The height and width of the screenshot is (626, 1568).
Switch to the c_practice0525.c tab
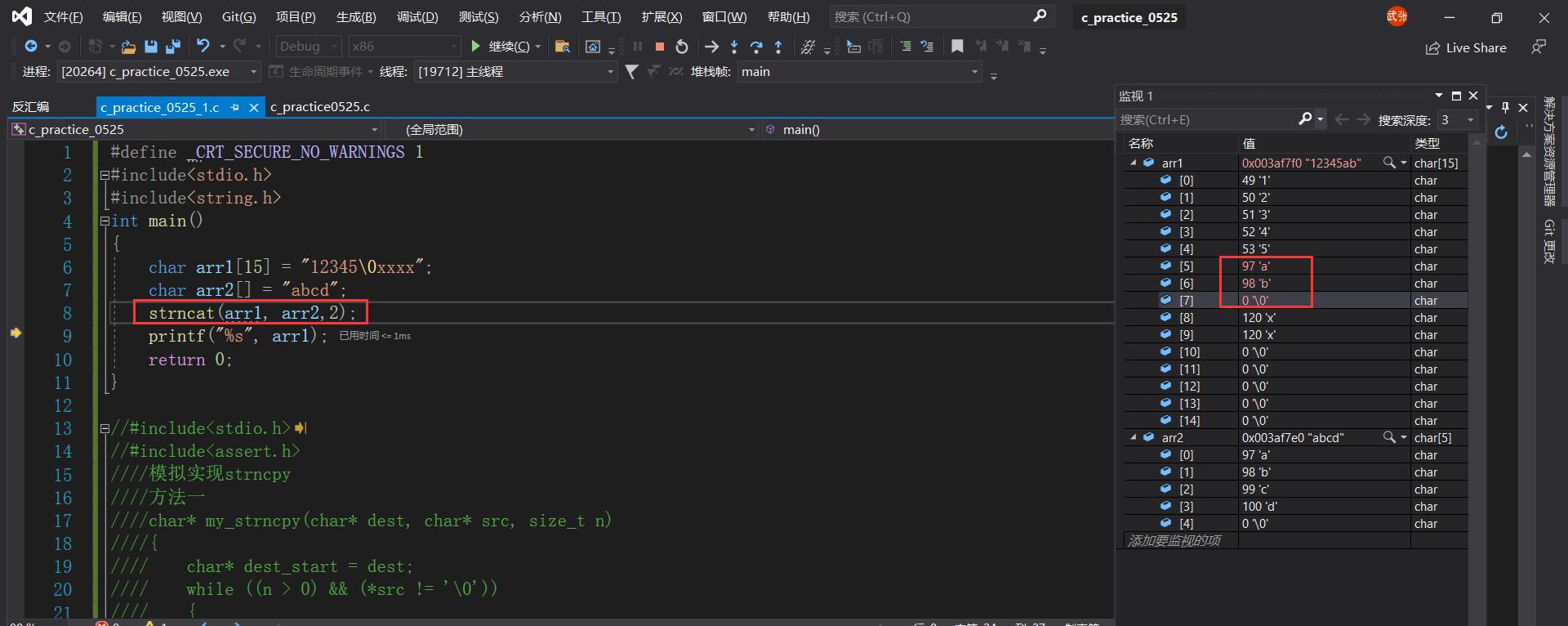coord(320,107)
